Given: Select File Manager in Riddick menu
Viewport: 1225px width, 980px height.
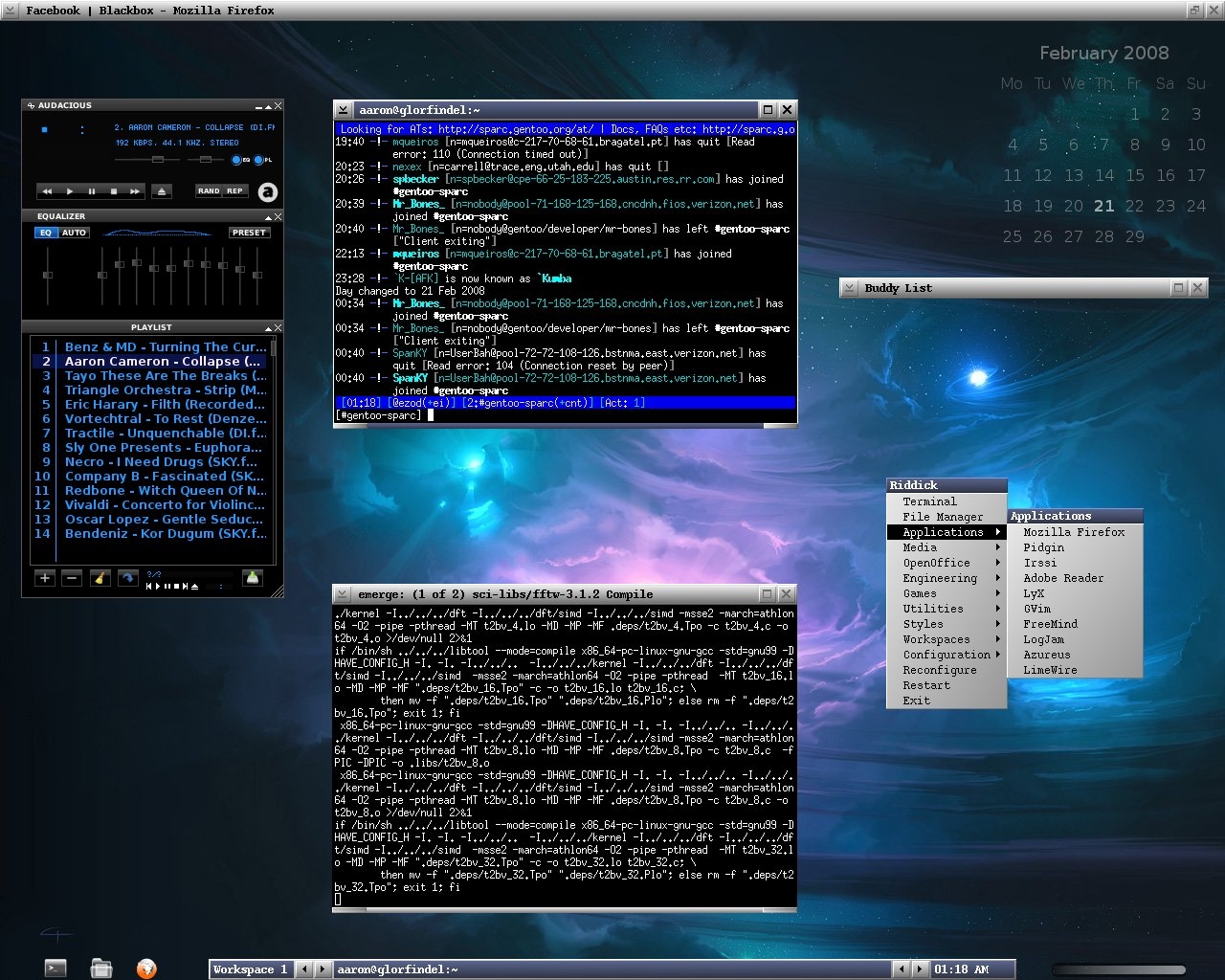Looking at the screenshot, I should click(x=947, y=517).
